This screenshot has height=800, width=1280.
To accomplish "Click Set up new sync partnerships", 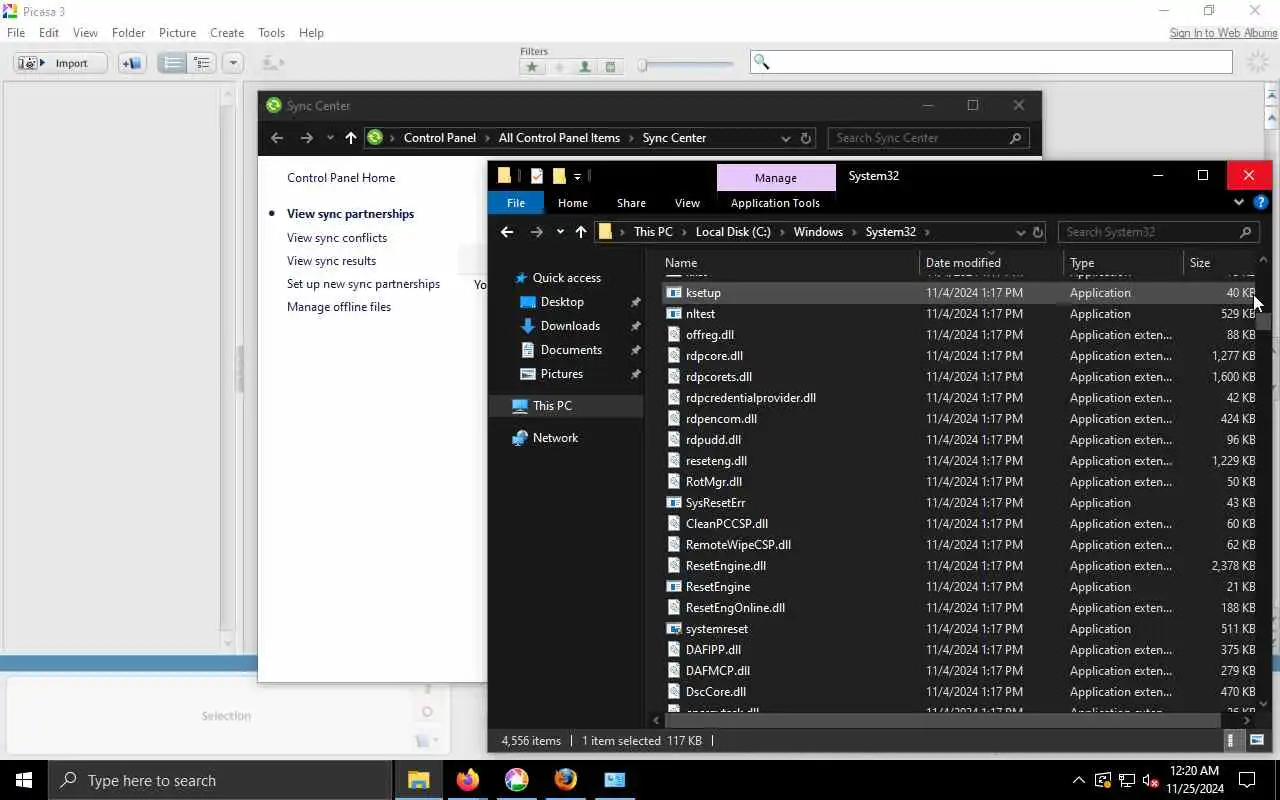I will click(x=363, y=284).
